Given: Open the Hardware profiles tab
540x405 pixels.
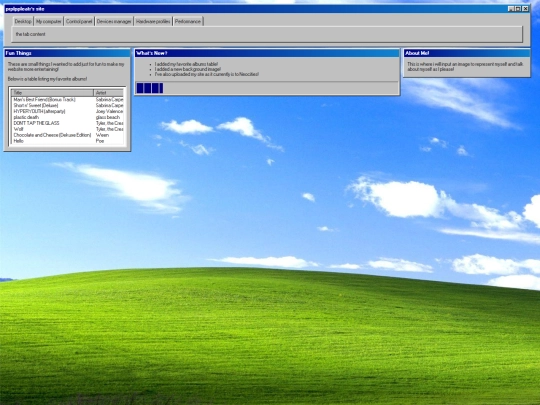Looking at the screenshot, I should [x=153, y=21].
